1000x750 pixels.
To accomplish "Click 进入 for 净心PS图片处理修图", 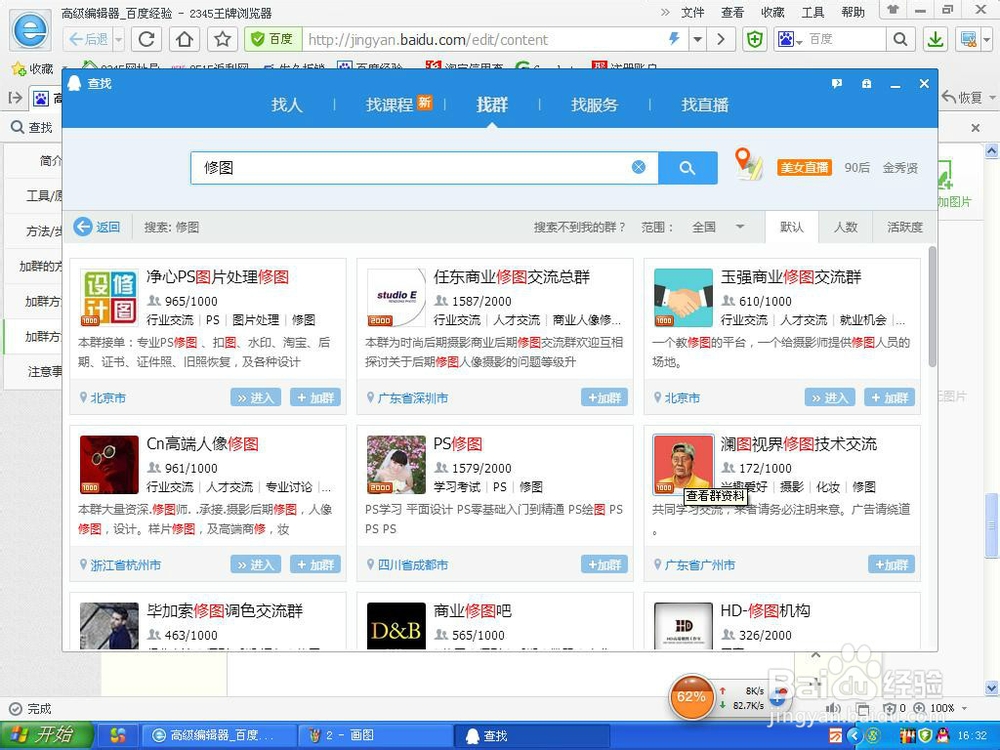I will [x=256, y=397].
